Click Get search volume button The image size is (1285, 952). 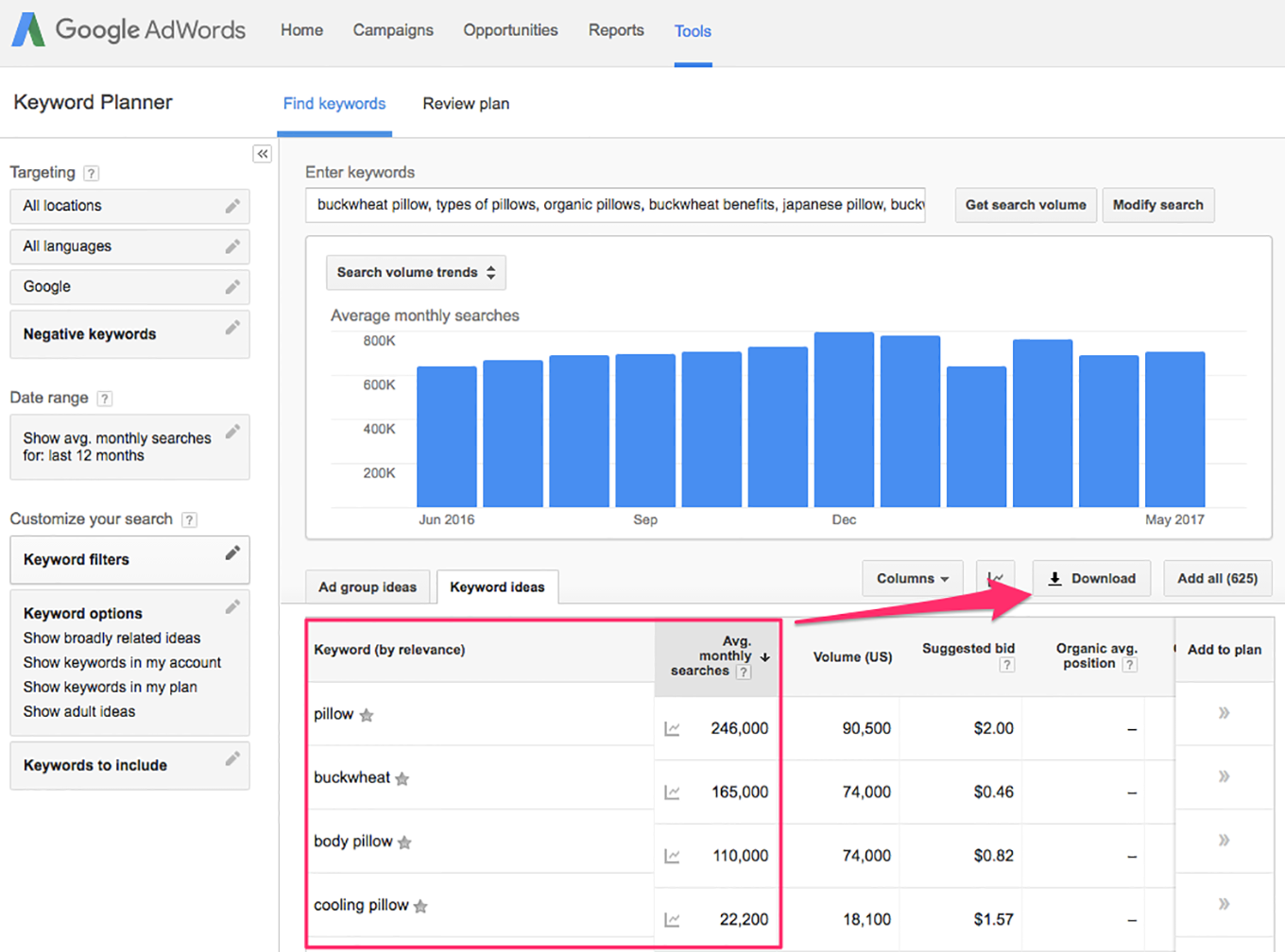pos(1026,205)
